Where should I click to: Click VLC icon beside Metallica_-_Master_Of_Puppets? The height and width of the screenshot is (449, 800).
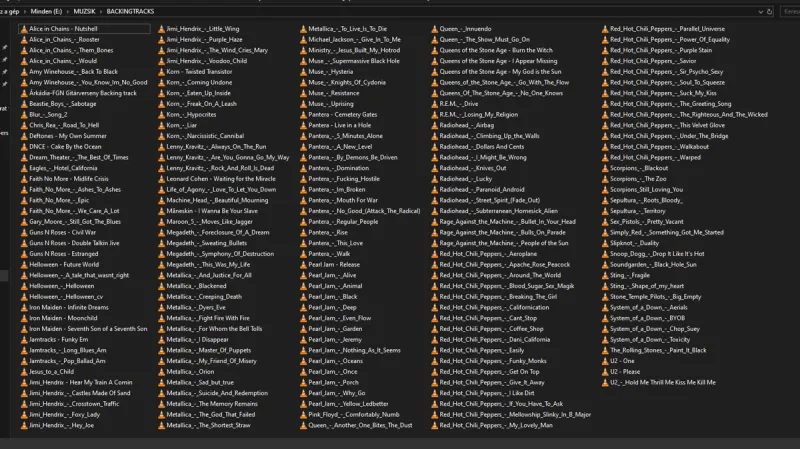click(161, 351)
